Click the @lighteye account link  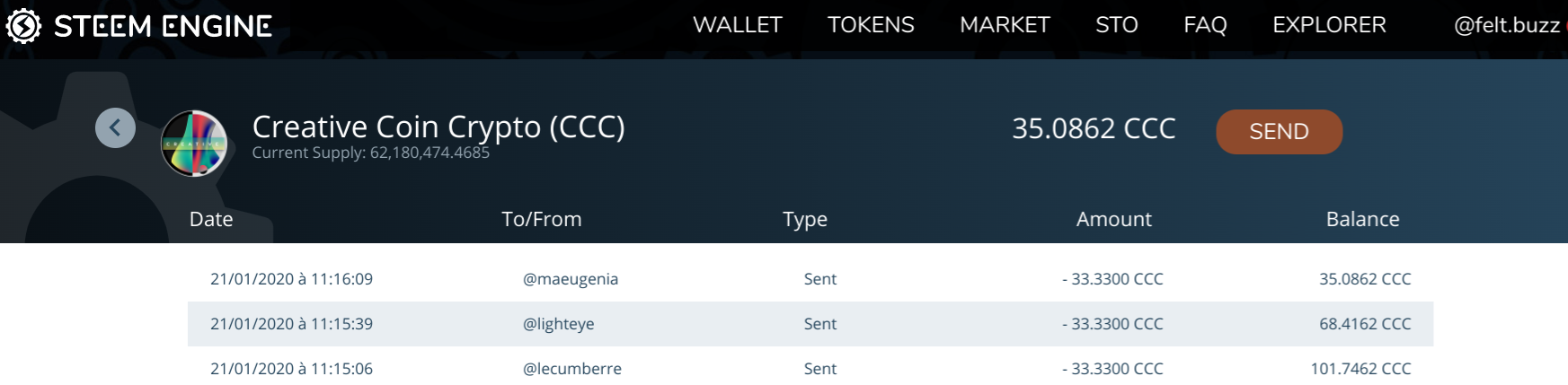pos(559,324)
